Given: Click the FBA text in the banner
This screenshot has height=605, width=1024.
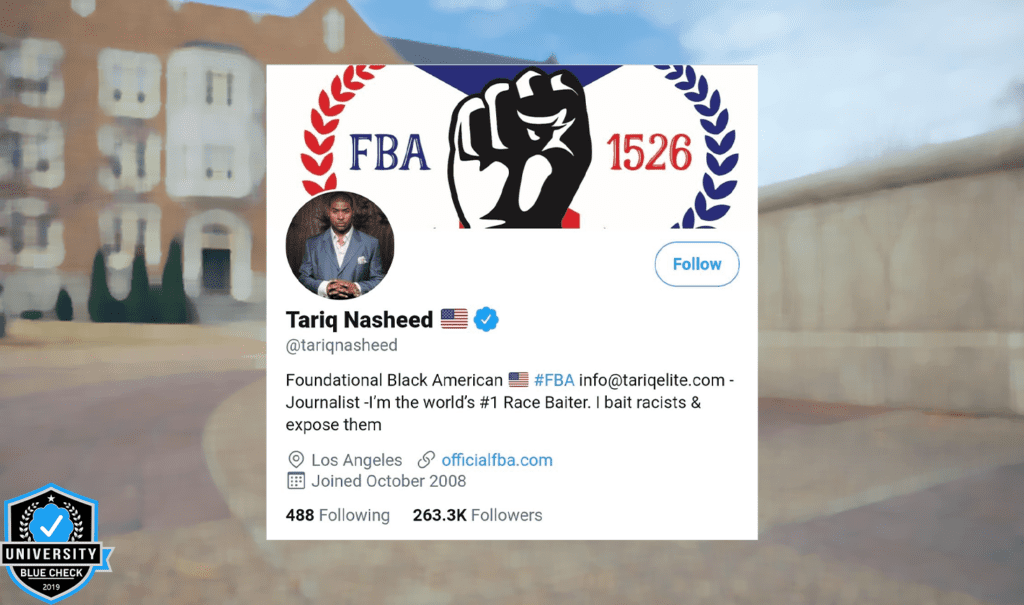Looking at the screenshot, I should click(x=389, y=152).
